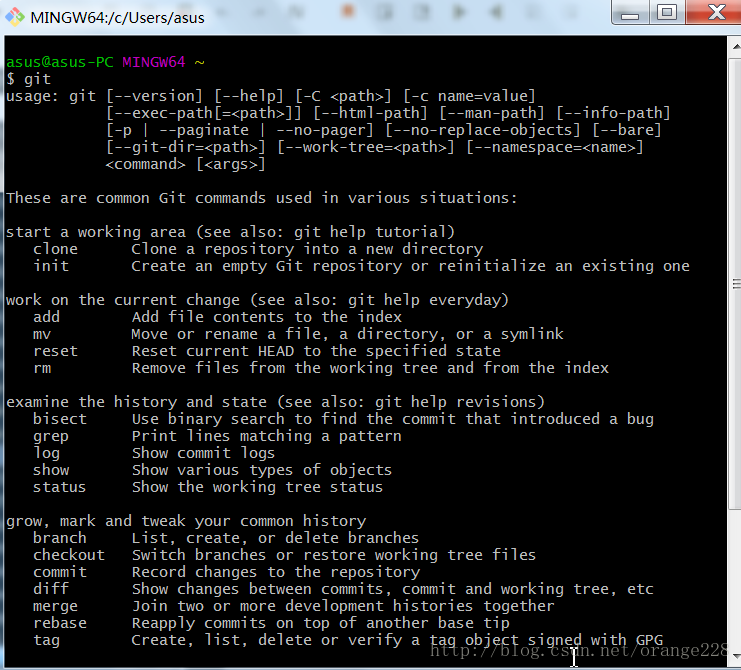
Task: Click the [--git-dir=<path>] option text
Action: (186, 147)
